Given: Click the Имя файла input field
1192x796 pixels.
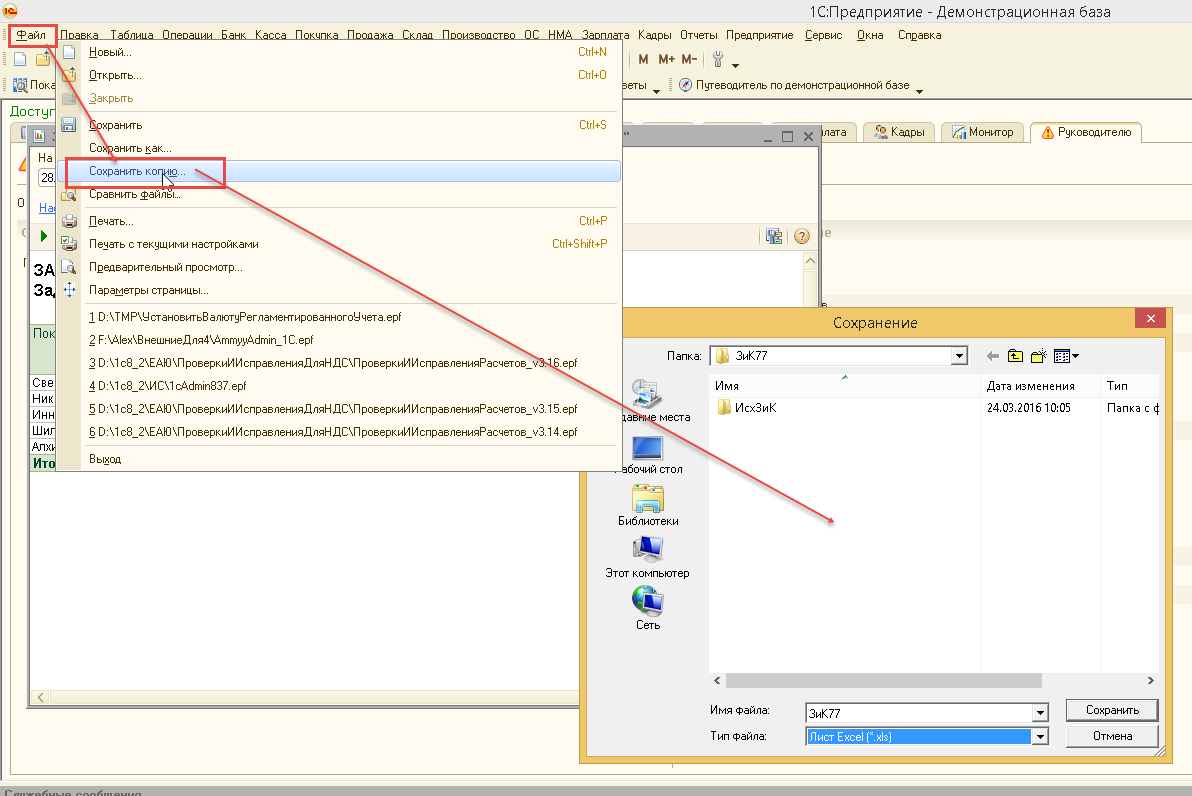Looking at the screenshot, I should tap(918, 713).
